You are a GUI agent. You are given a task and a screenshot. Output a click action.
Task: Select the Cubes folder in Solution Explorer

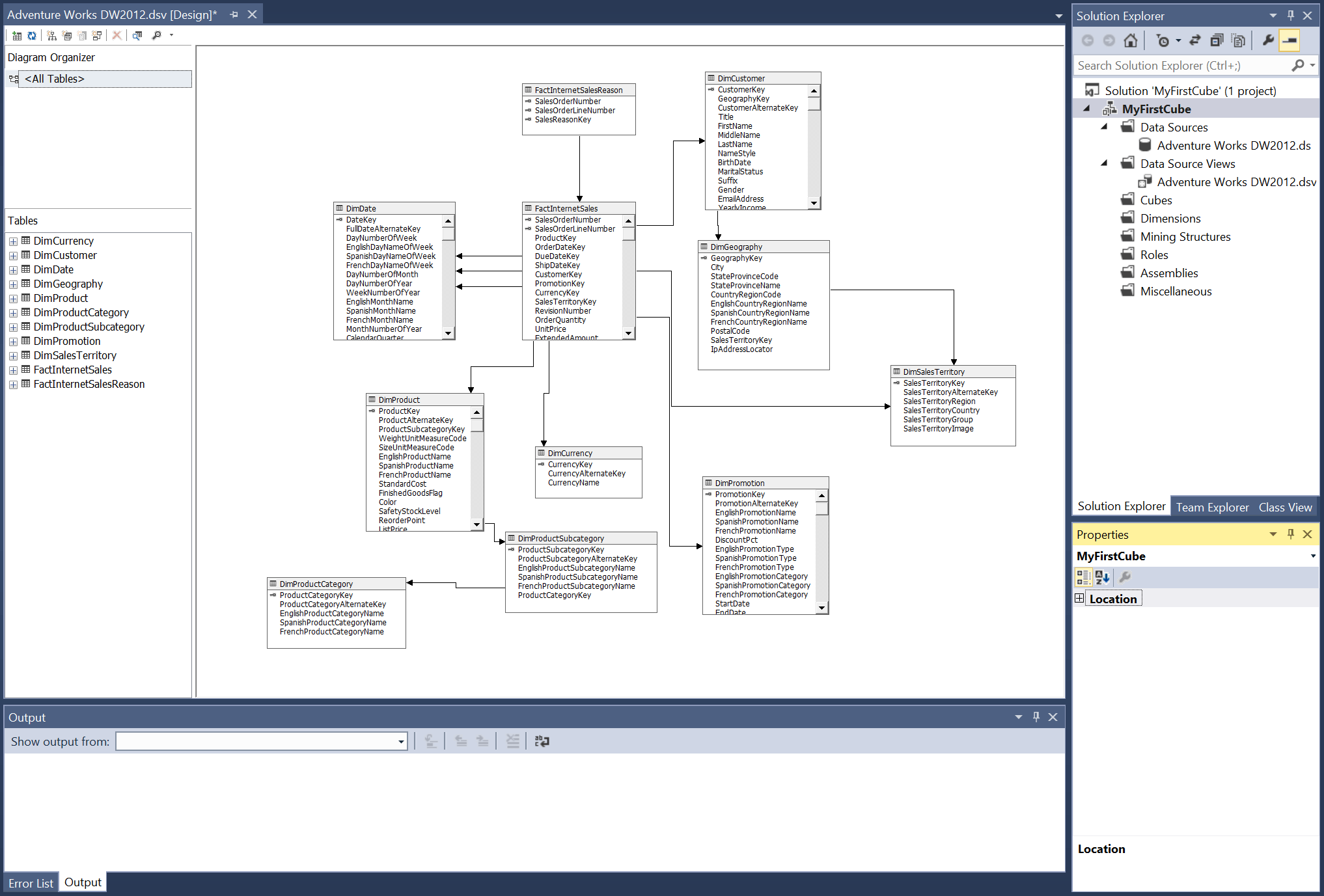(1155, 200)
